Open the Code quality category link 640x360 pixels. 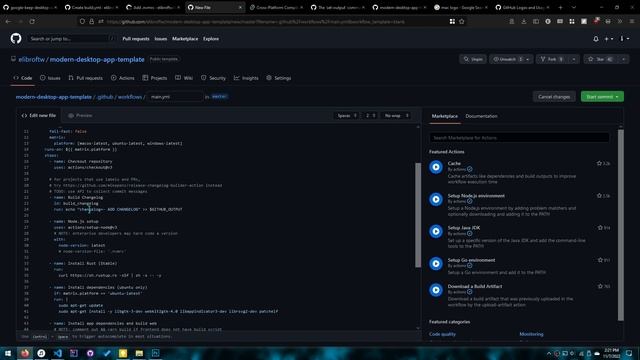coord(442,334)
